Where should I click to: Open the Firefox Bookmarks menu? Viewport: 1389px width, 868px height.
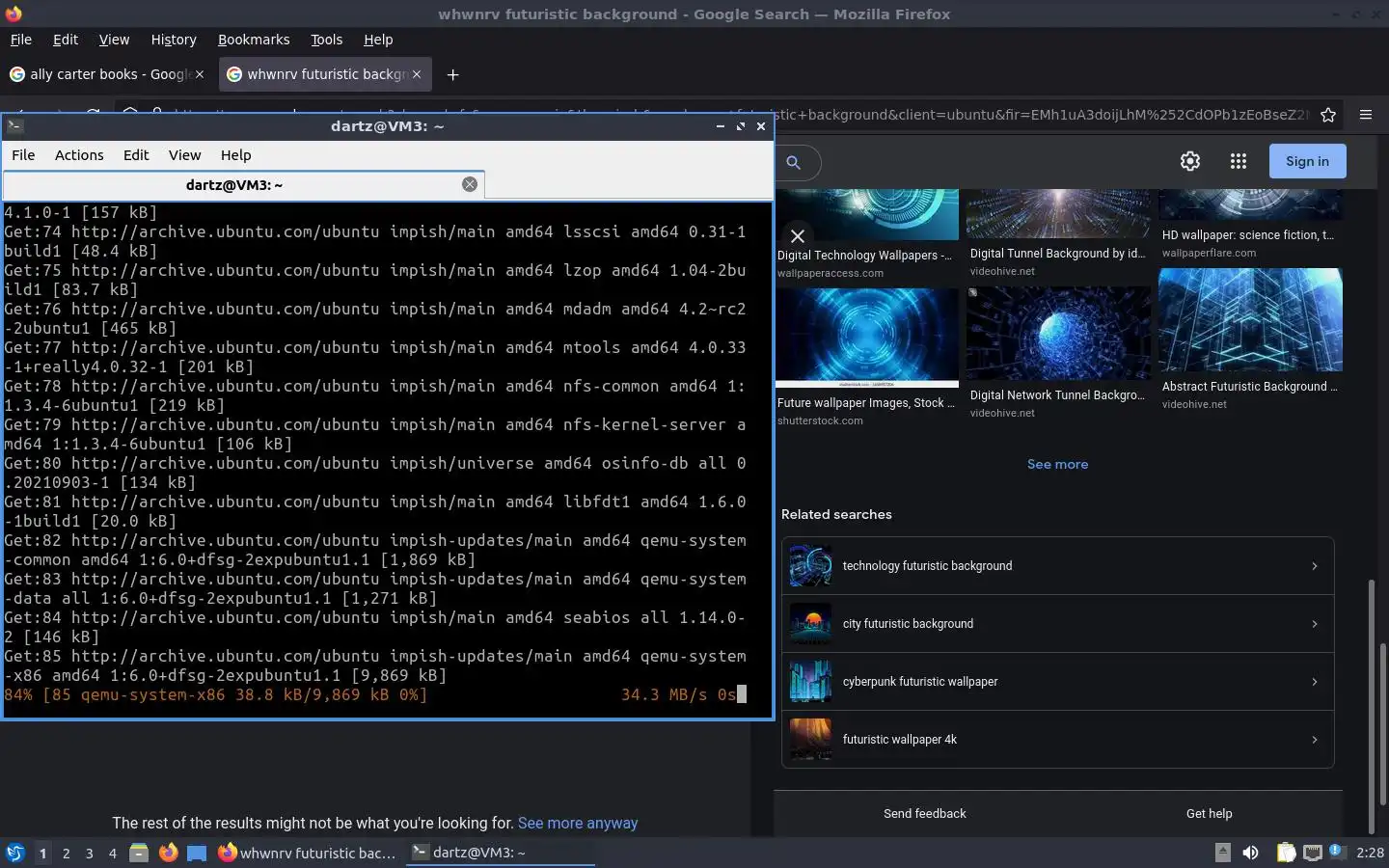point(254,40)
